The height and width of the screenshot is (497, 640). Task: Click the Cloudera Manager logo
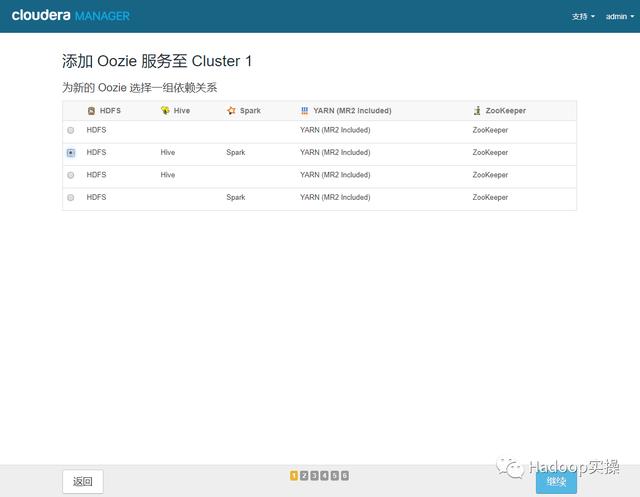(x=70, y=16)
